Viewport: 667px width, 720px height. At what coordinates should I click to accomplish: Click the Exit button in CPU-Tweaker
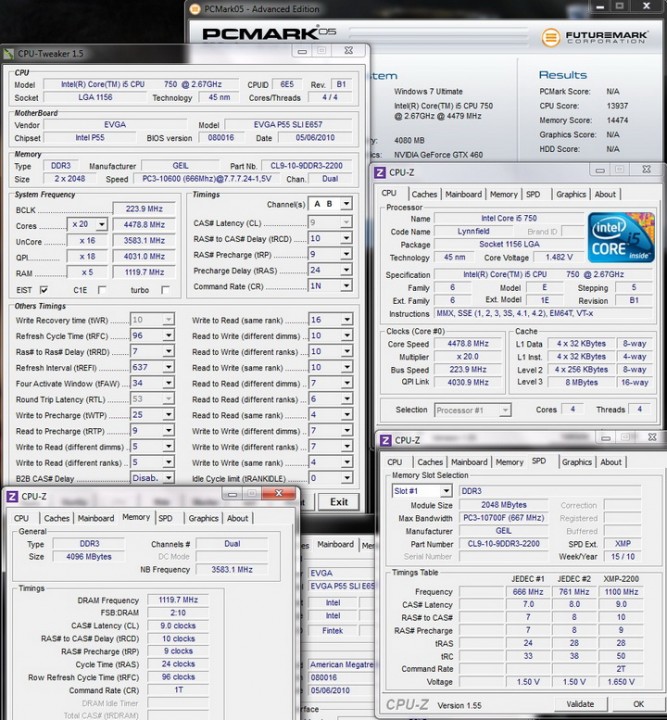[x=339, y=502]
